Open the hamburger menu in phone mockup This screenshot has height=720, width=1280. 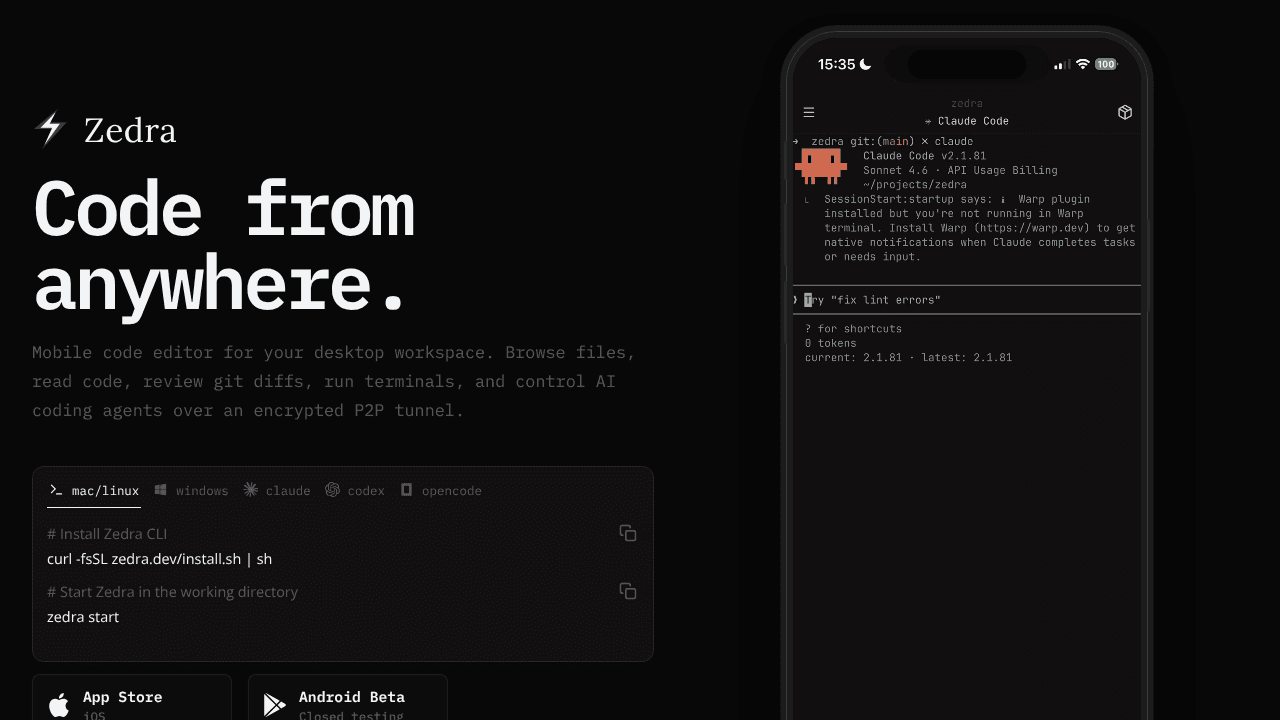[809, 112]
